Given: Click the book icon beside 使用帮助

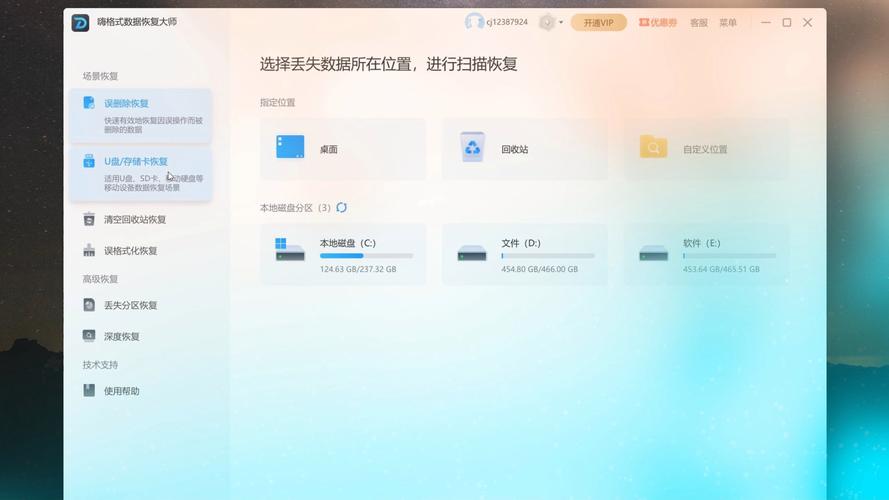Looking at the screenshot, I should click(89, 390).
